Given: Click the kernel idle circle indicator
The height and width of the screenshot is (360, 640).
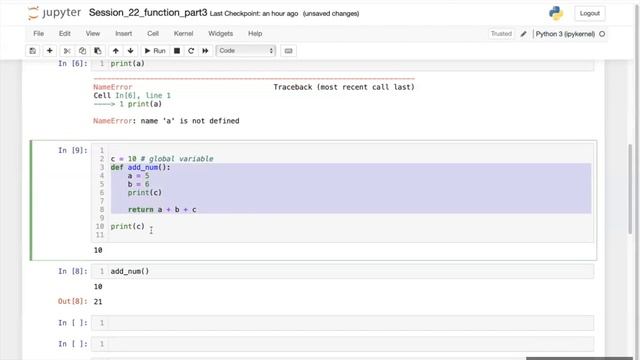Looking at the screenshot, I should pos(602,34).
